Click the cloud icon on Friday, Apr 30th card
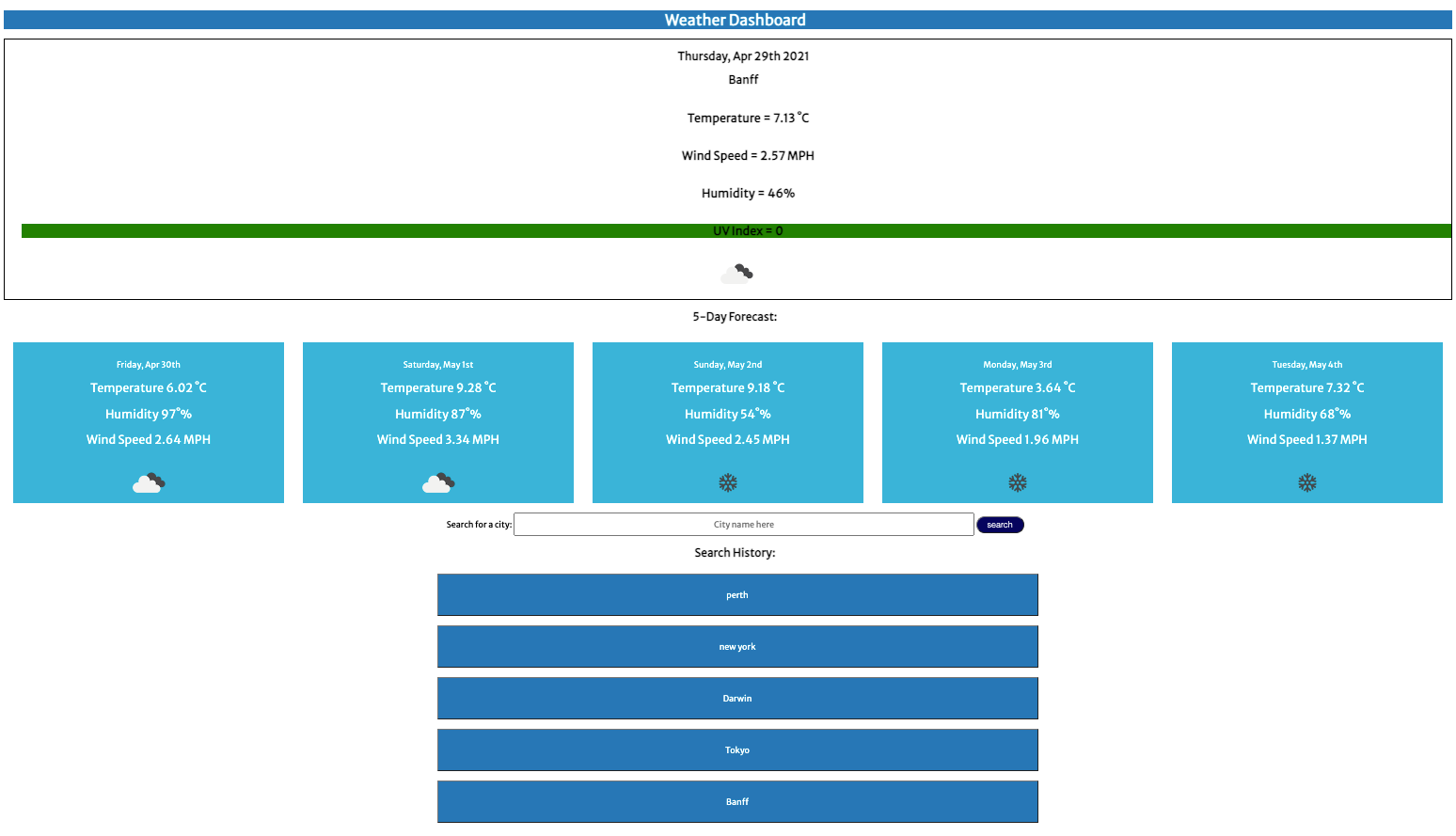 (149, 483)
